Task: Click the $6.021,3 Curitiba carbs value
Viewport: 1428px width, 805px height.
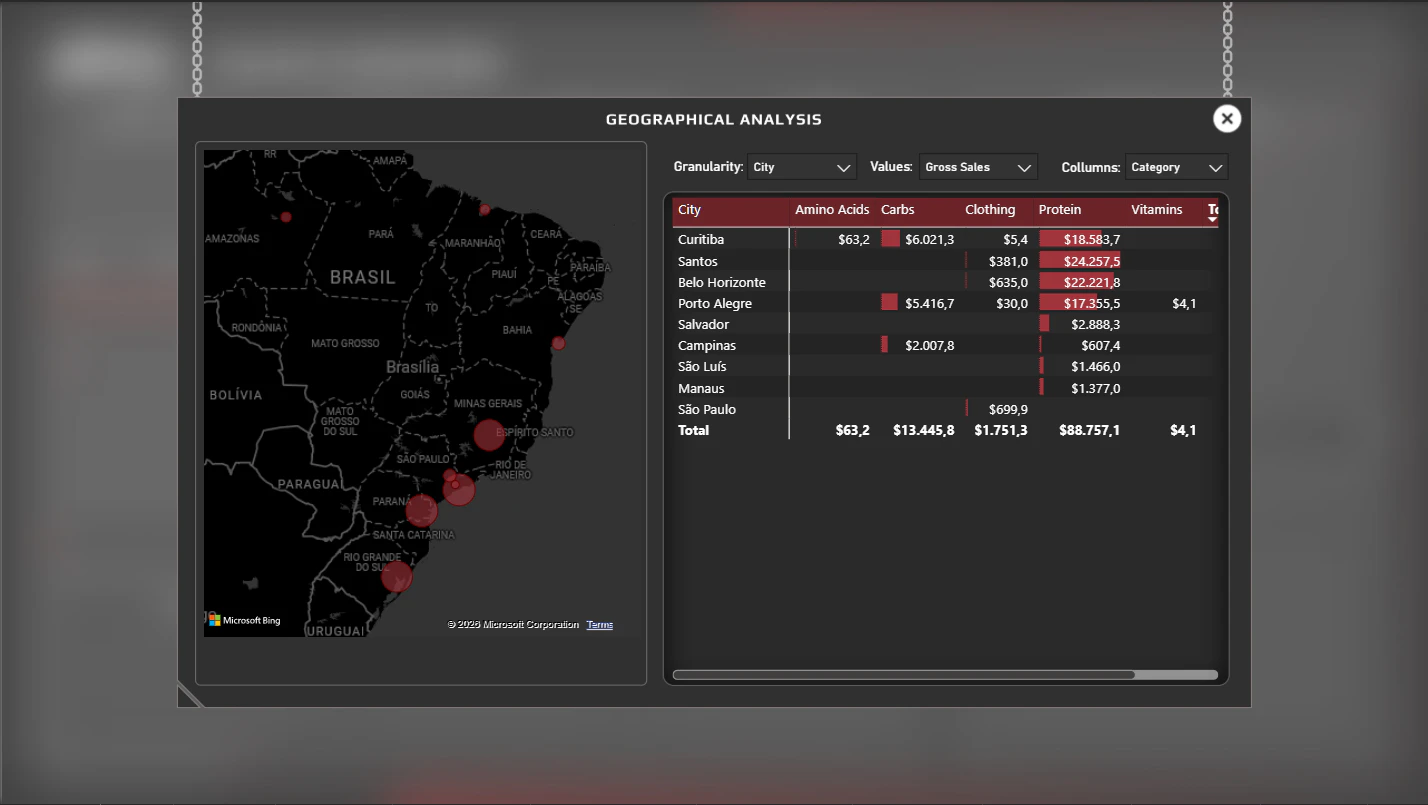Action: 930,240
